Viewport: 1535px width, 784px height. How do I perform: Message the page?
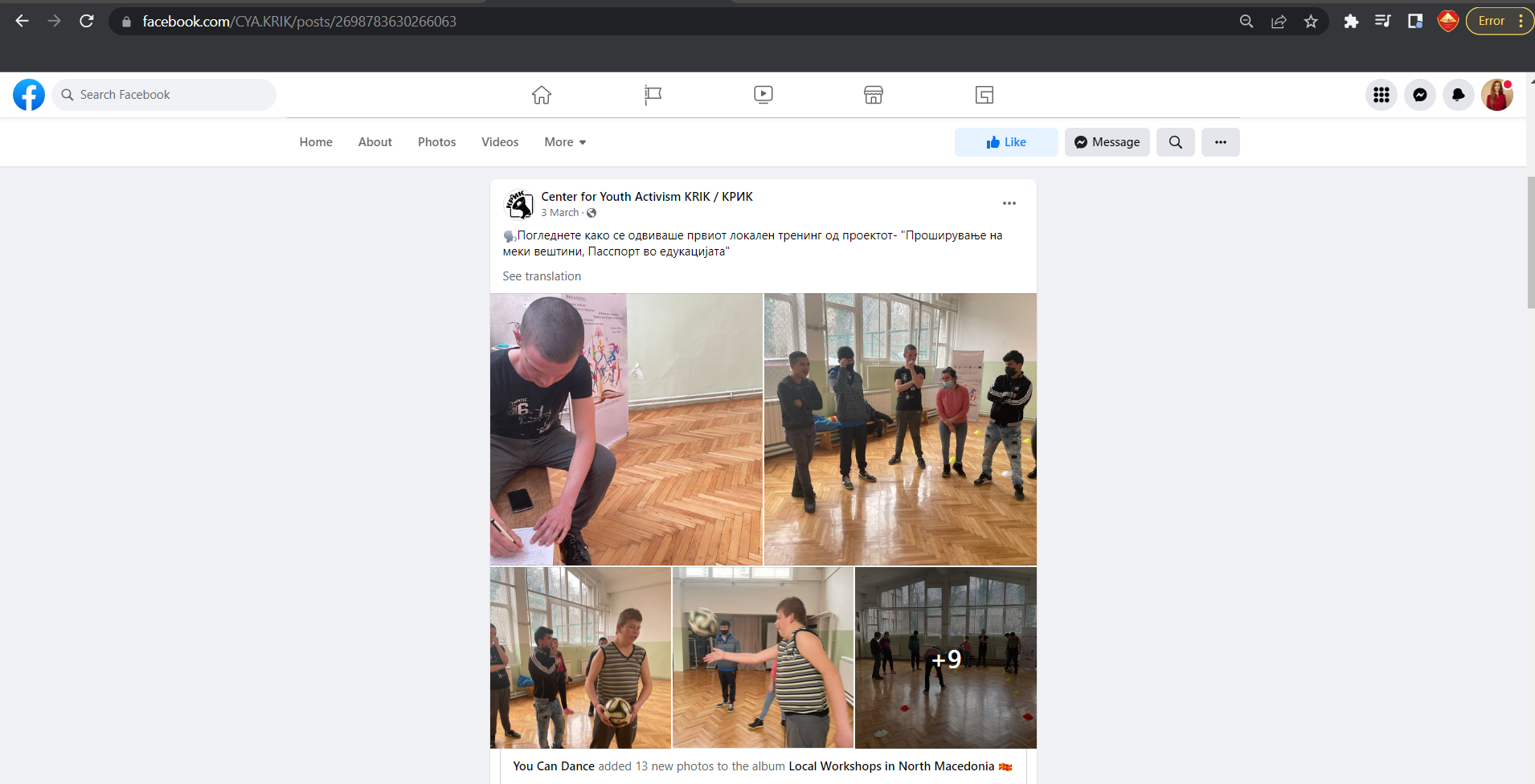[x=1107, y=142]
